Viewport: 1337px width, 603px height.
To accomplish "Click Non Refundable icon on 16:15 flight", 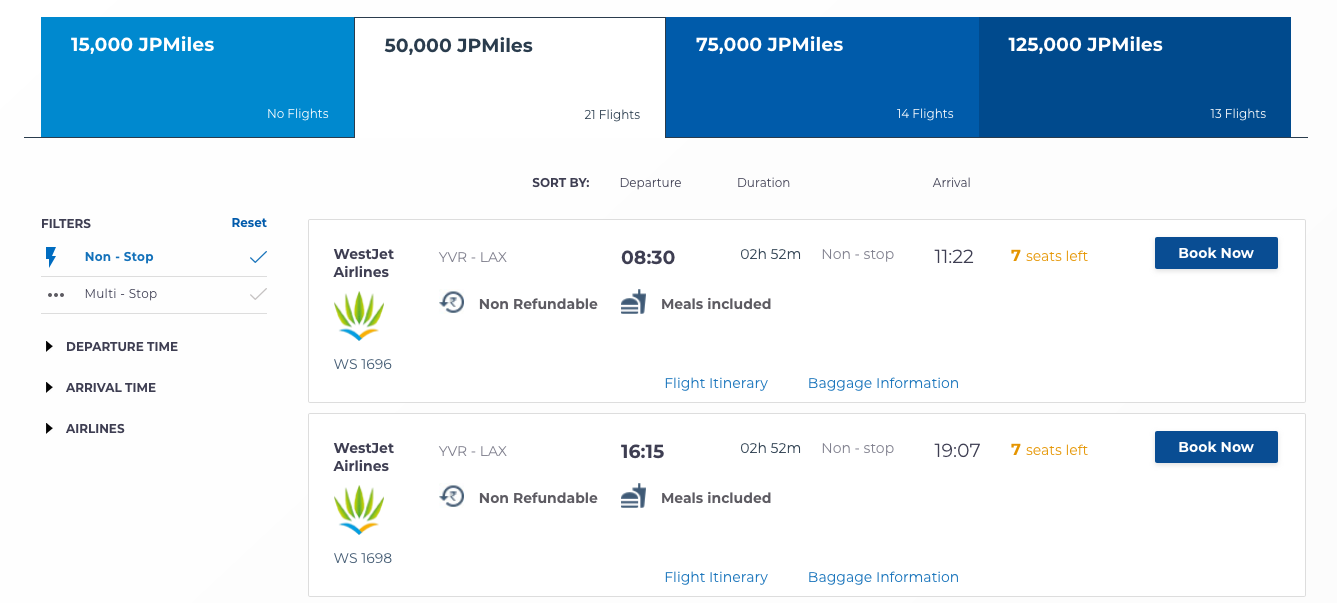I will pyautogui.click(x=453, y=496).
